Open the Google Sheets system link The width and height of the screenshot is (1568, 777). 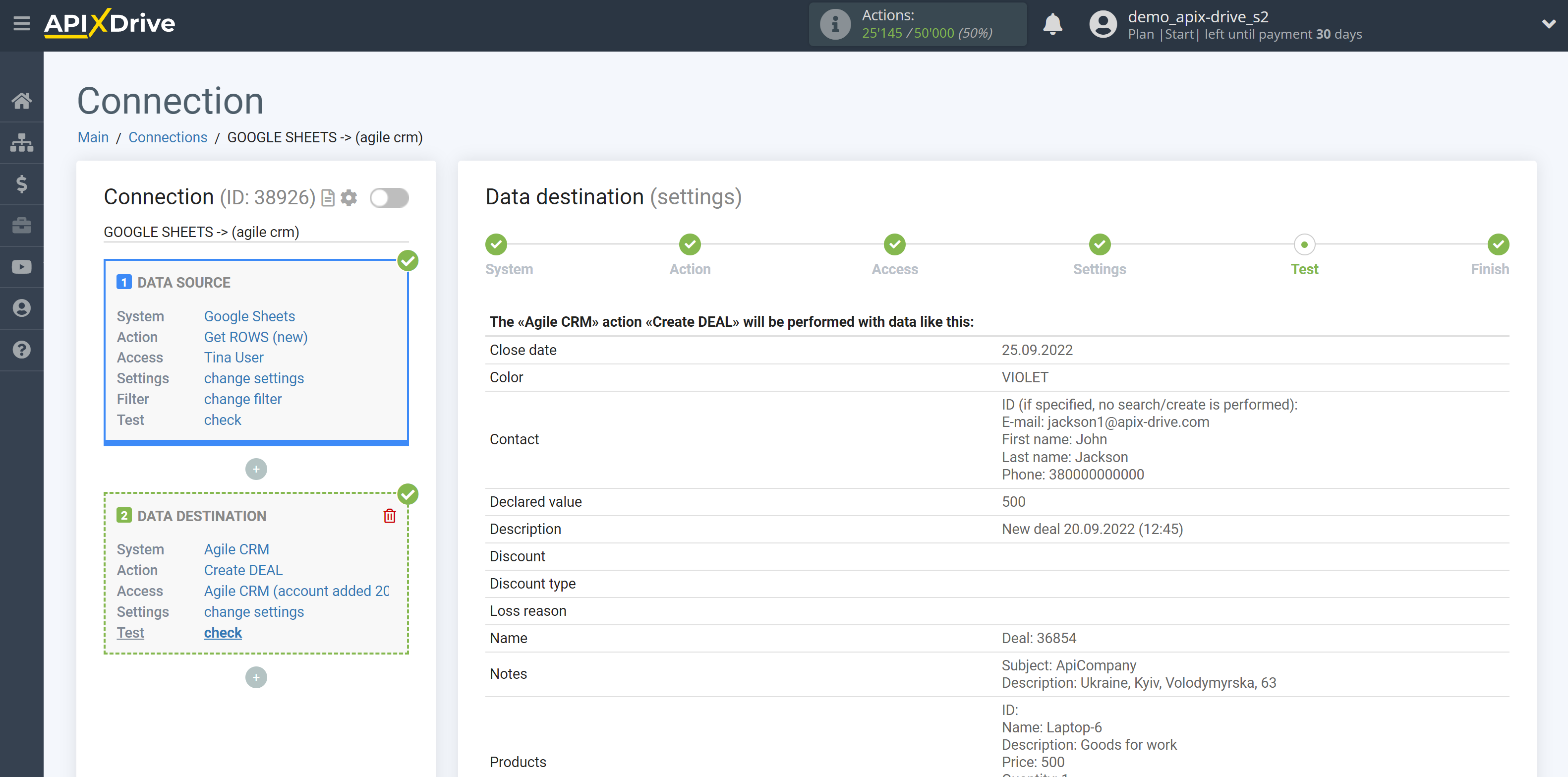(249, 316)
